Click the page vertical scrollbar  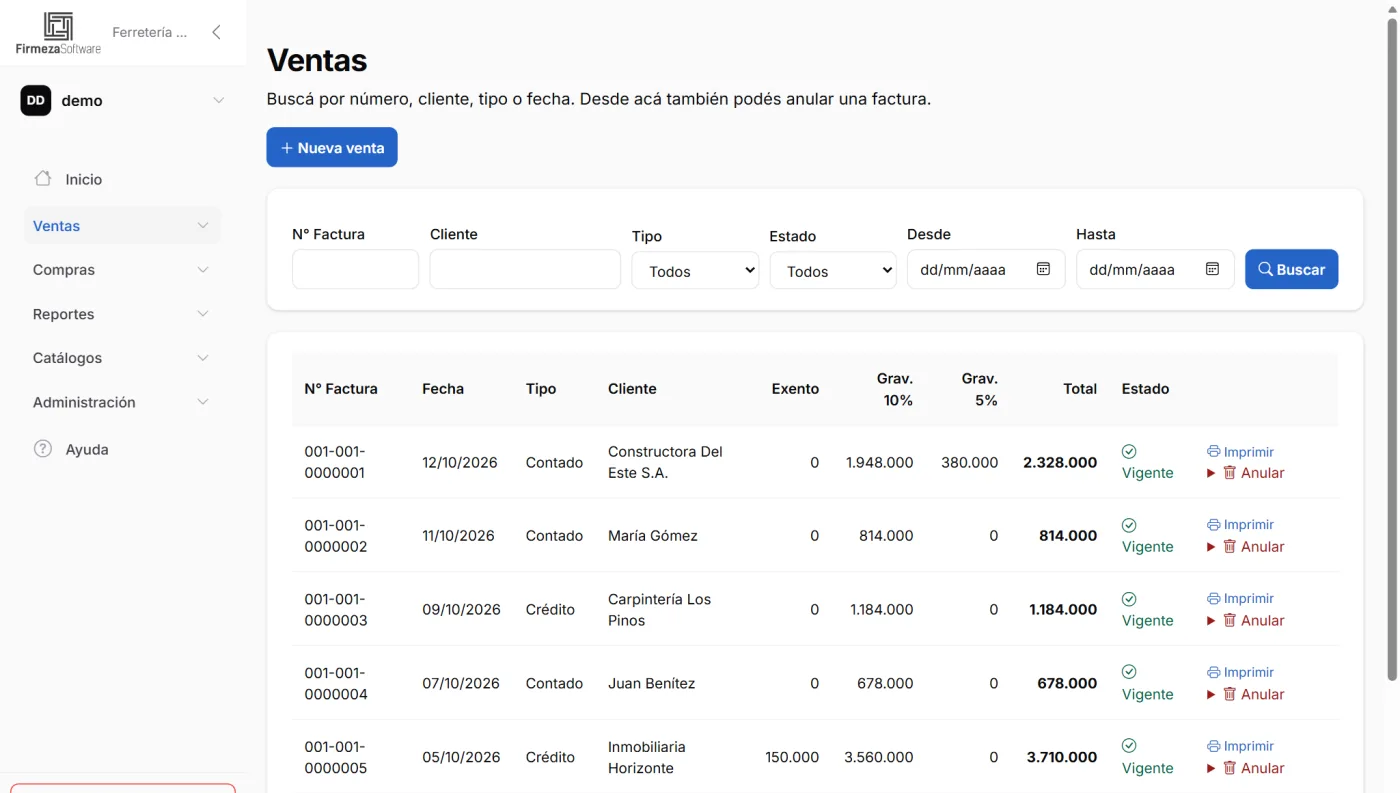coord(1391,350)
